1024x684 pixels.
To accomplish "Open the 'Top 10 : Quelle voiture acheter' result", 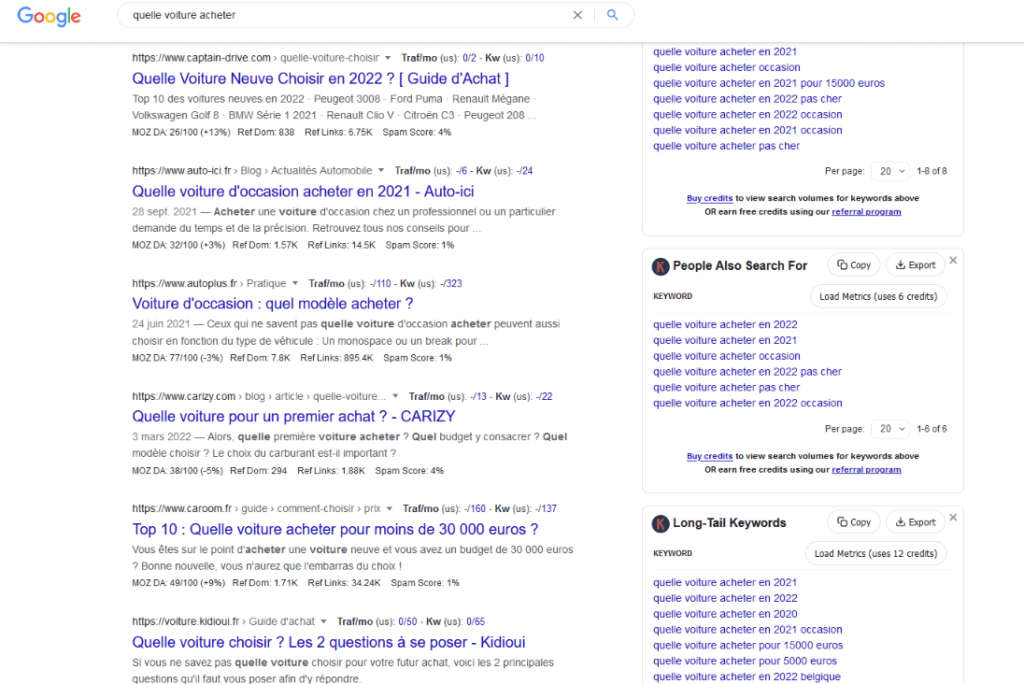I will tap(335, 529).
